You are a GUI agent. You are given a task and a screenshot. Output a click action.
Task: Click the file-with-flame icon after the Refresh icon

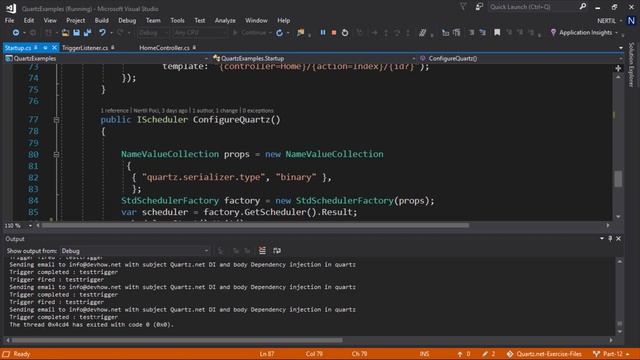coord(301,33)
